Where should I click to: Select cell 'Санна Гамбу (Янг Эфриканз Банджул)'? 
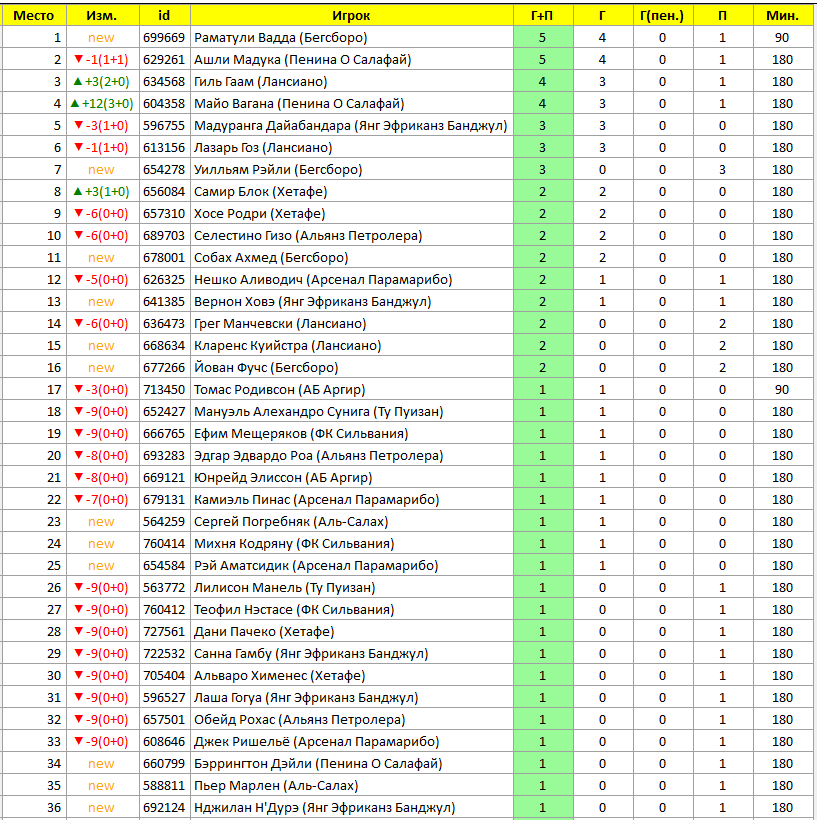[x=351, y=654]
